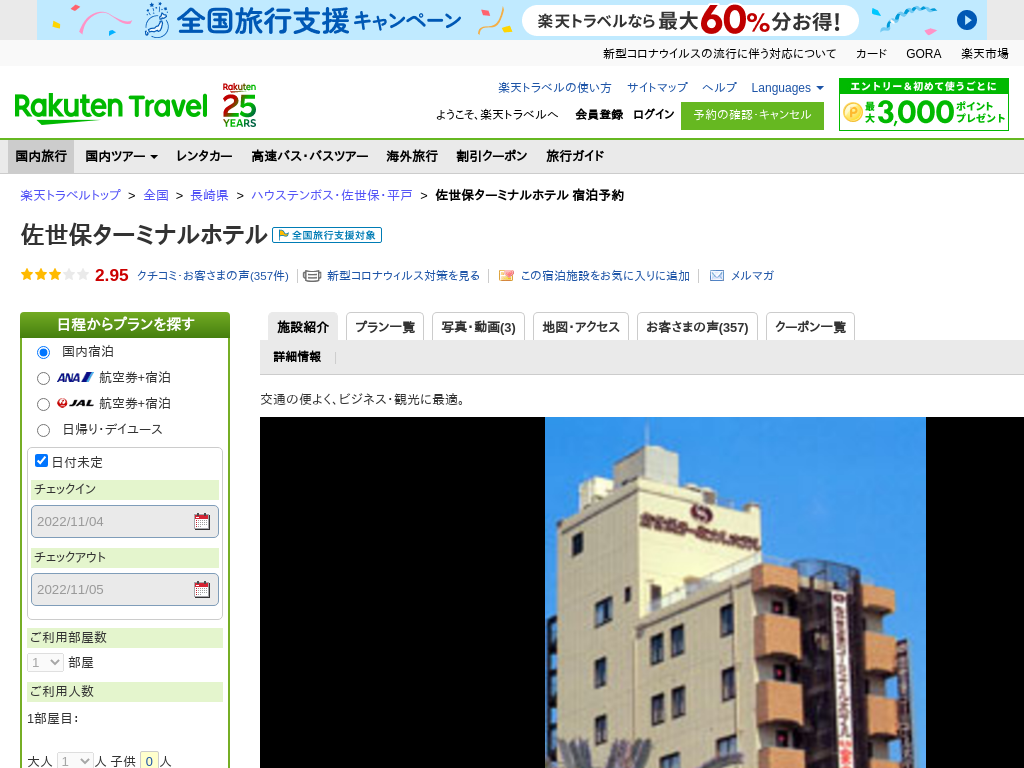
Task: Switch to the 施設紹介 tab
Action: pos(303,327)
